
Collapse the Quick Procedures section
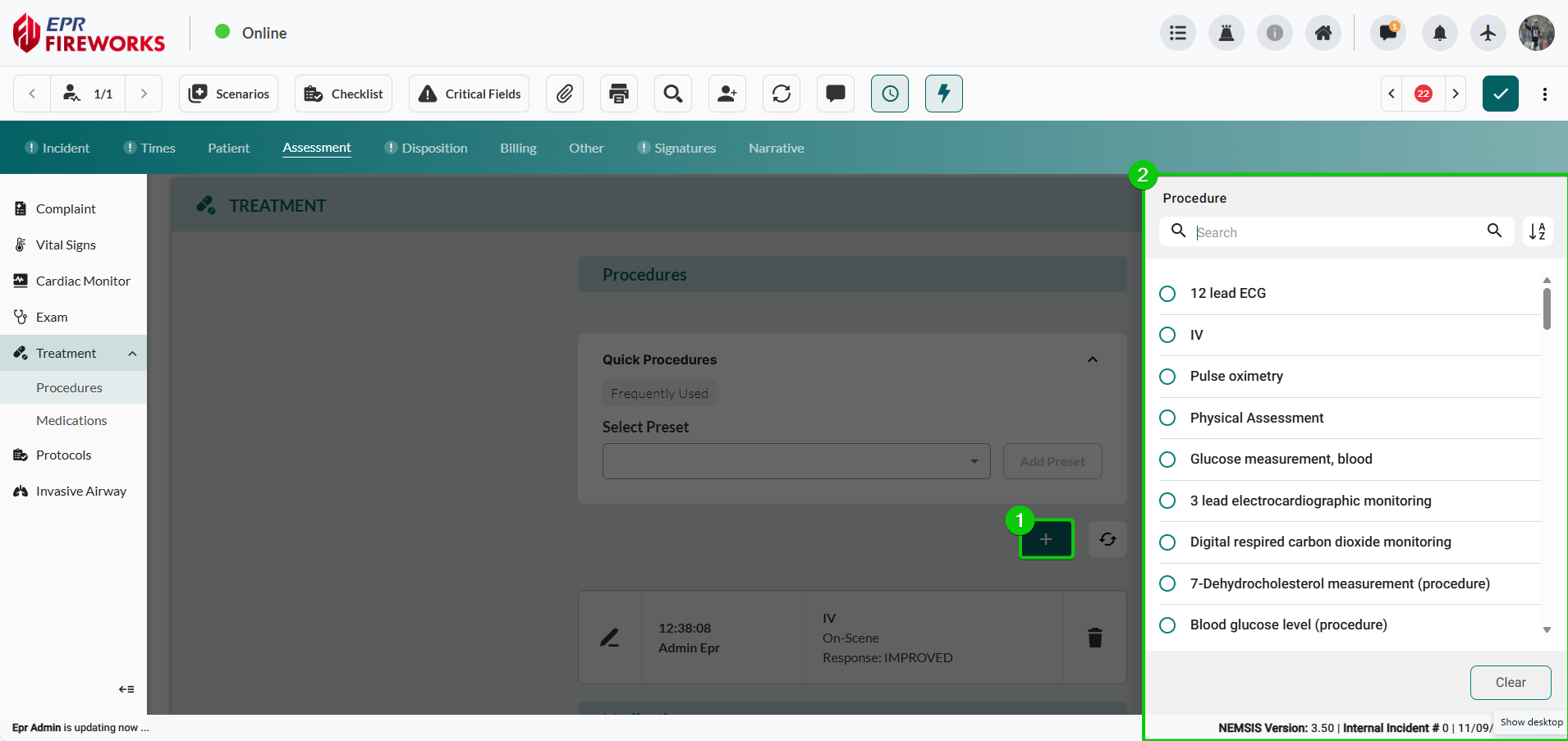[1092, 359]
